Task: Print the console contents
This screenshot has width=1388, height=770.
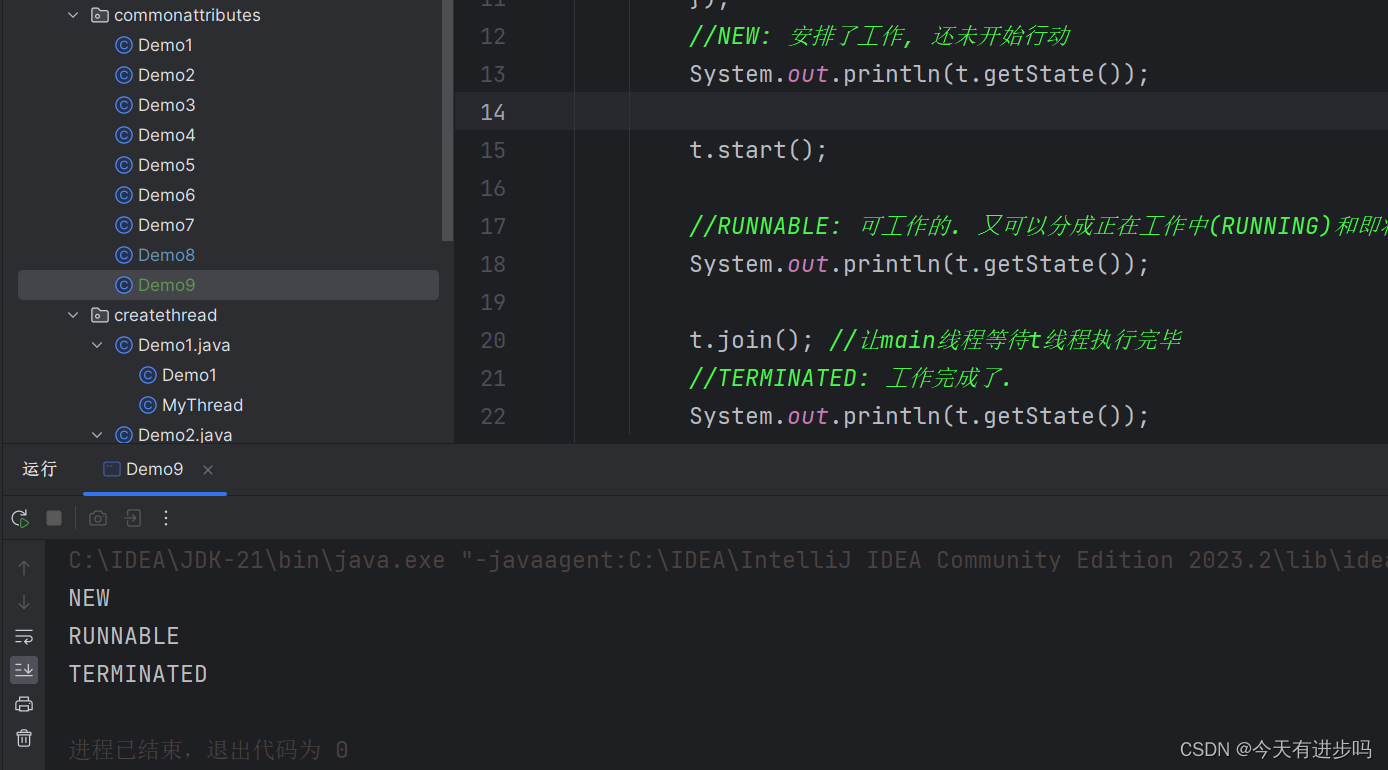Action: click(23, 703)
